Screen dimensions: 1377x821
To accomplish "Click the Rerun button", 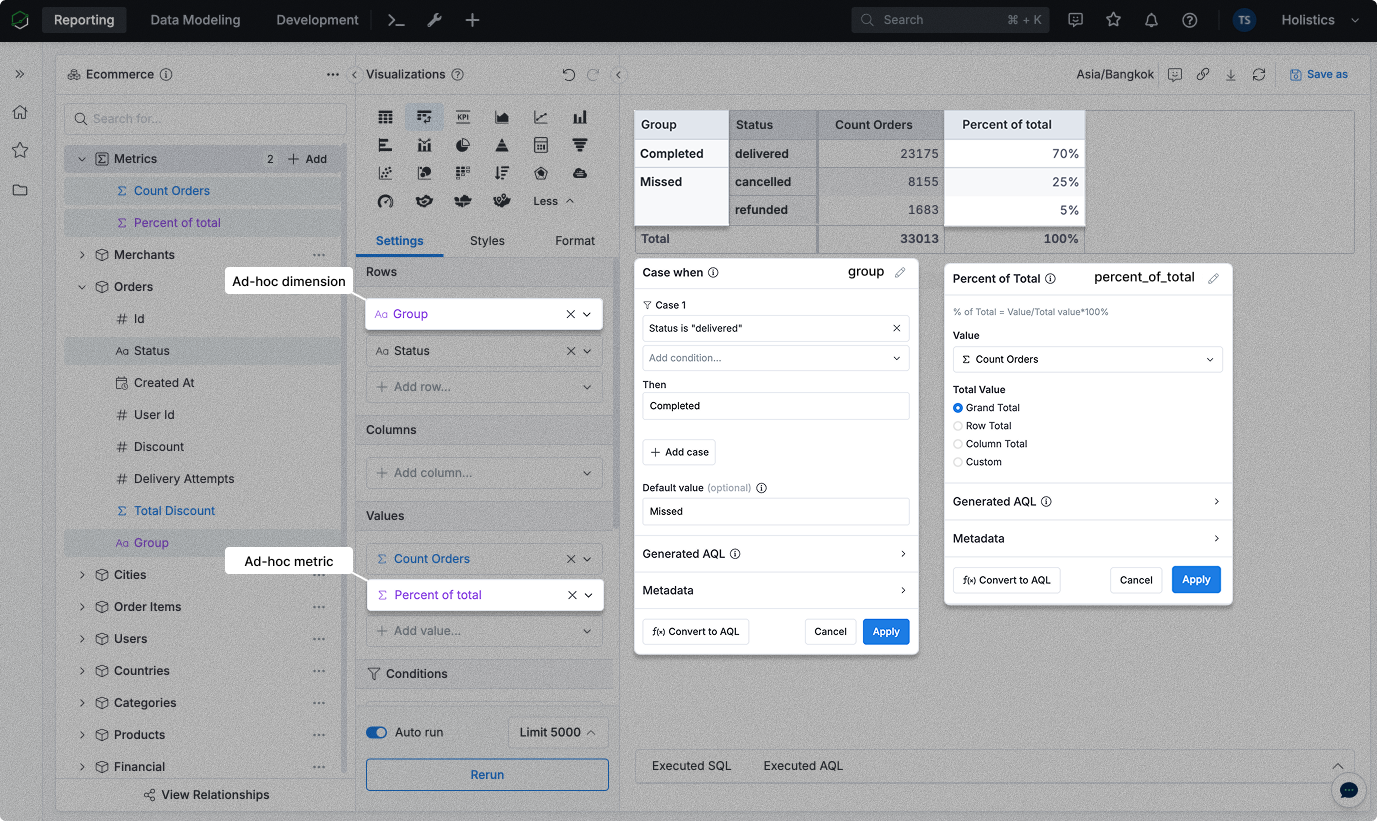I will coord(487,775).
